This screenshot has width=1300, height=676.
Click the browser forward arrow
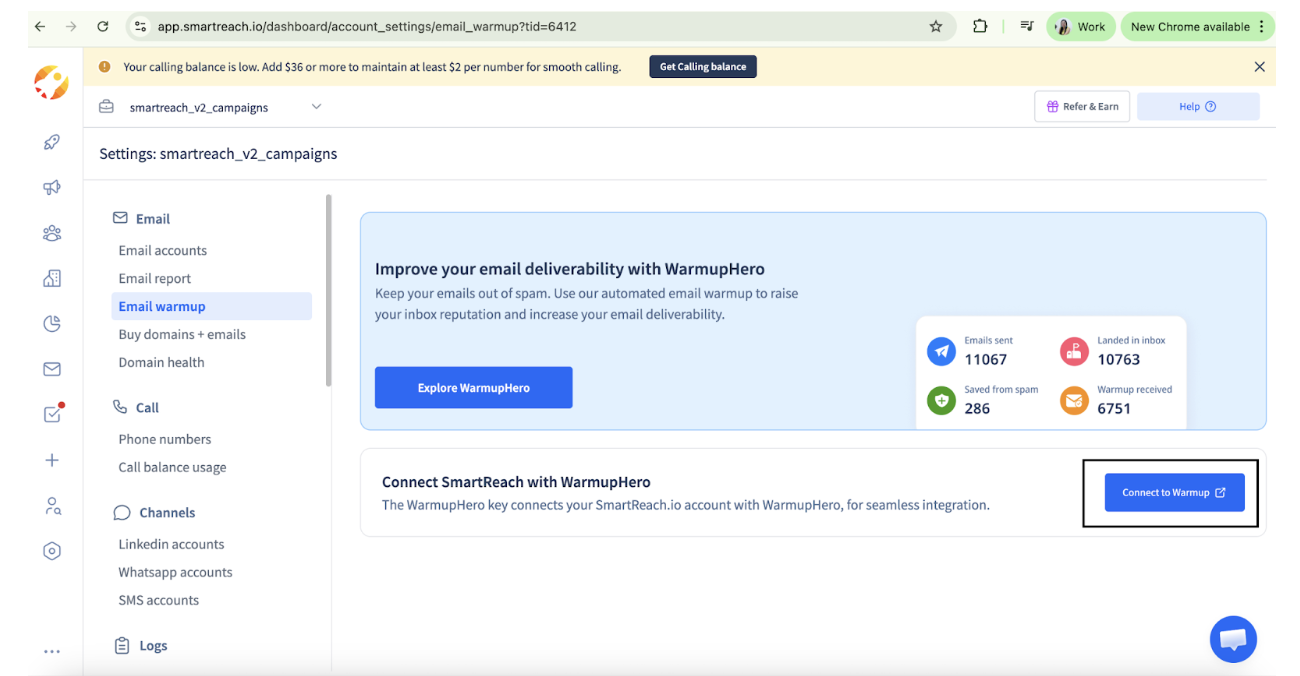click(x=71, y=27)
